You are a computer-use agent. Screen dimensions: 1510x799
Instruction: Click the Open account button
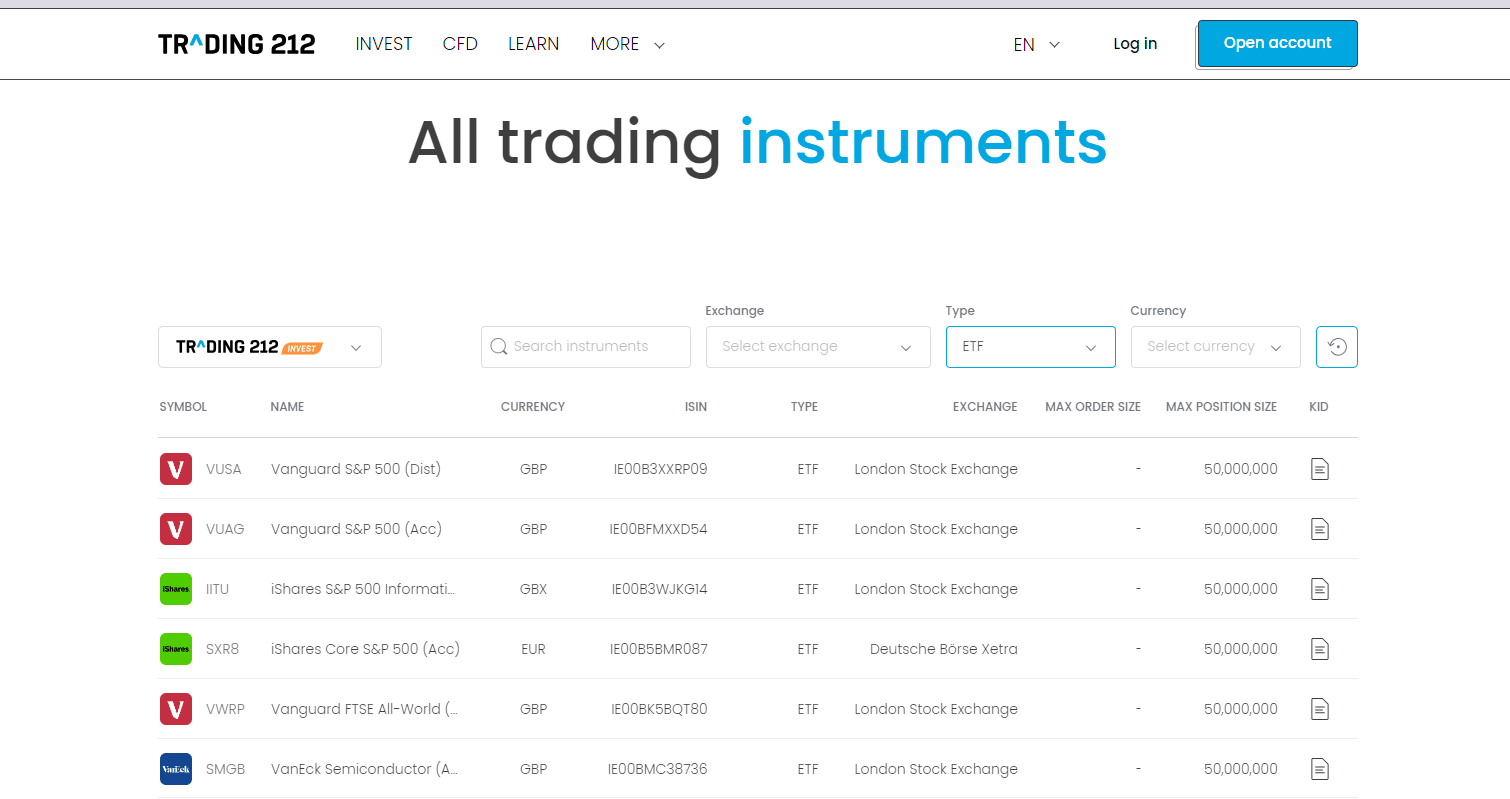[1277, 44]
